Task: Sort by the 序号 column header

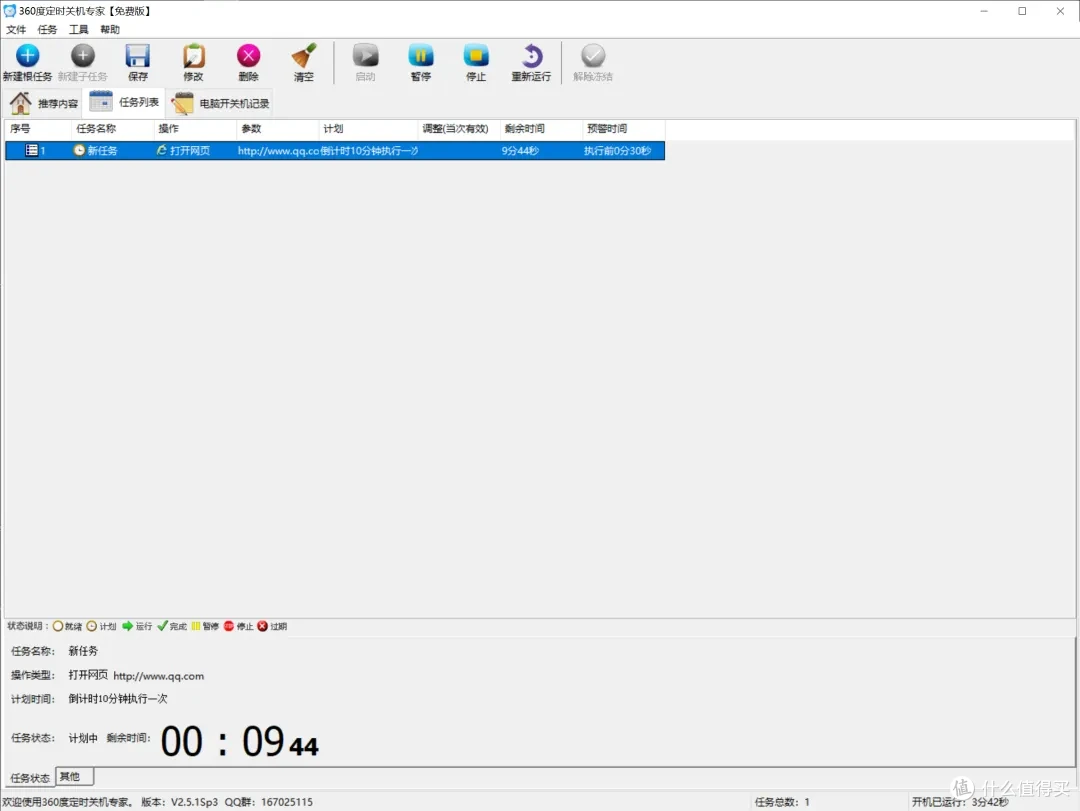Action: 38,129
